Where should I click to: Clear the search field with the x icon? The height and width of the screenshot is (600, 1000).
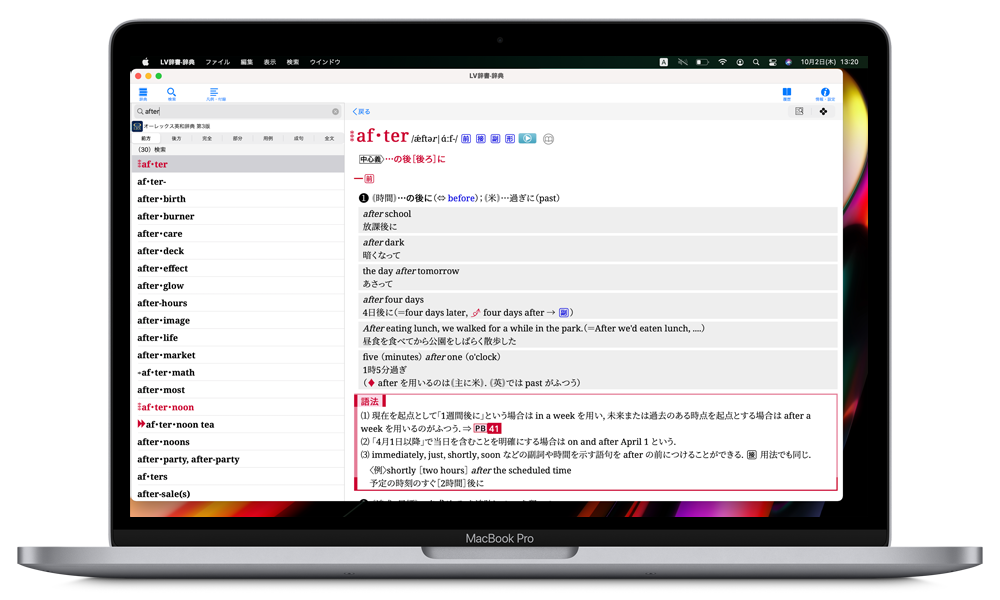coord(335,111)
